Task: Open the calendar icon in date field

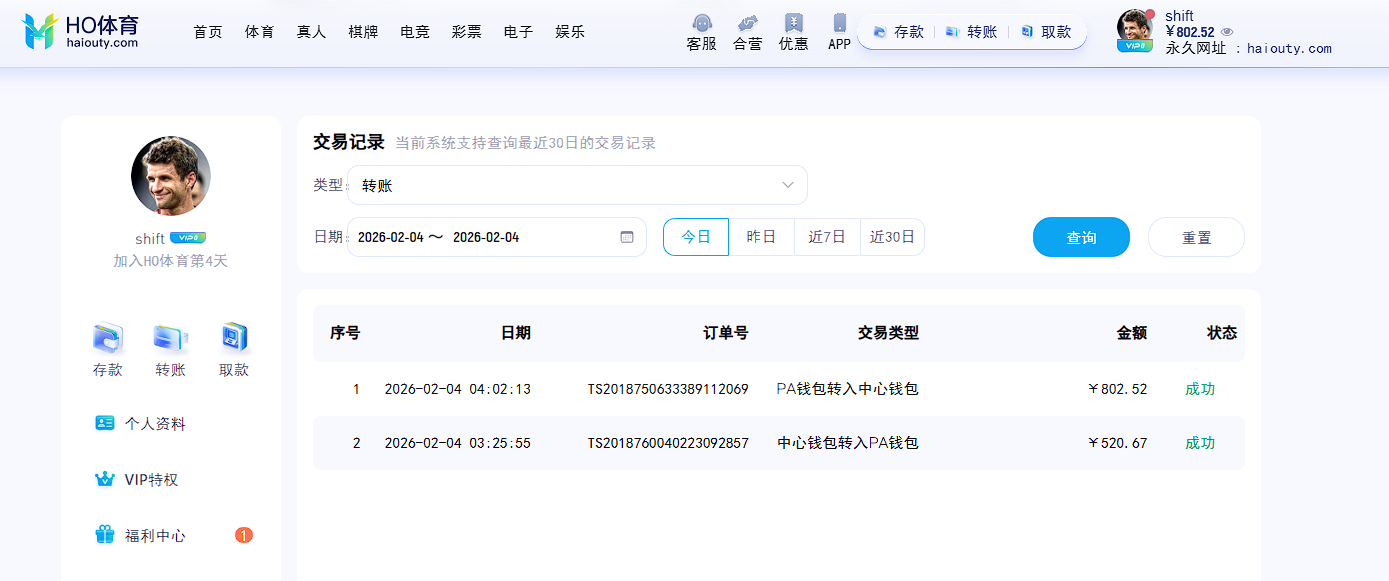Action: 627,237
